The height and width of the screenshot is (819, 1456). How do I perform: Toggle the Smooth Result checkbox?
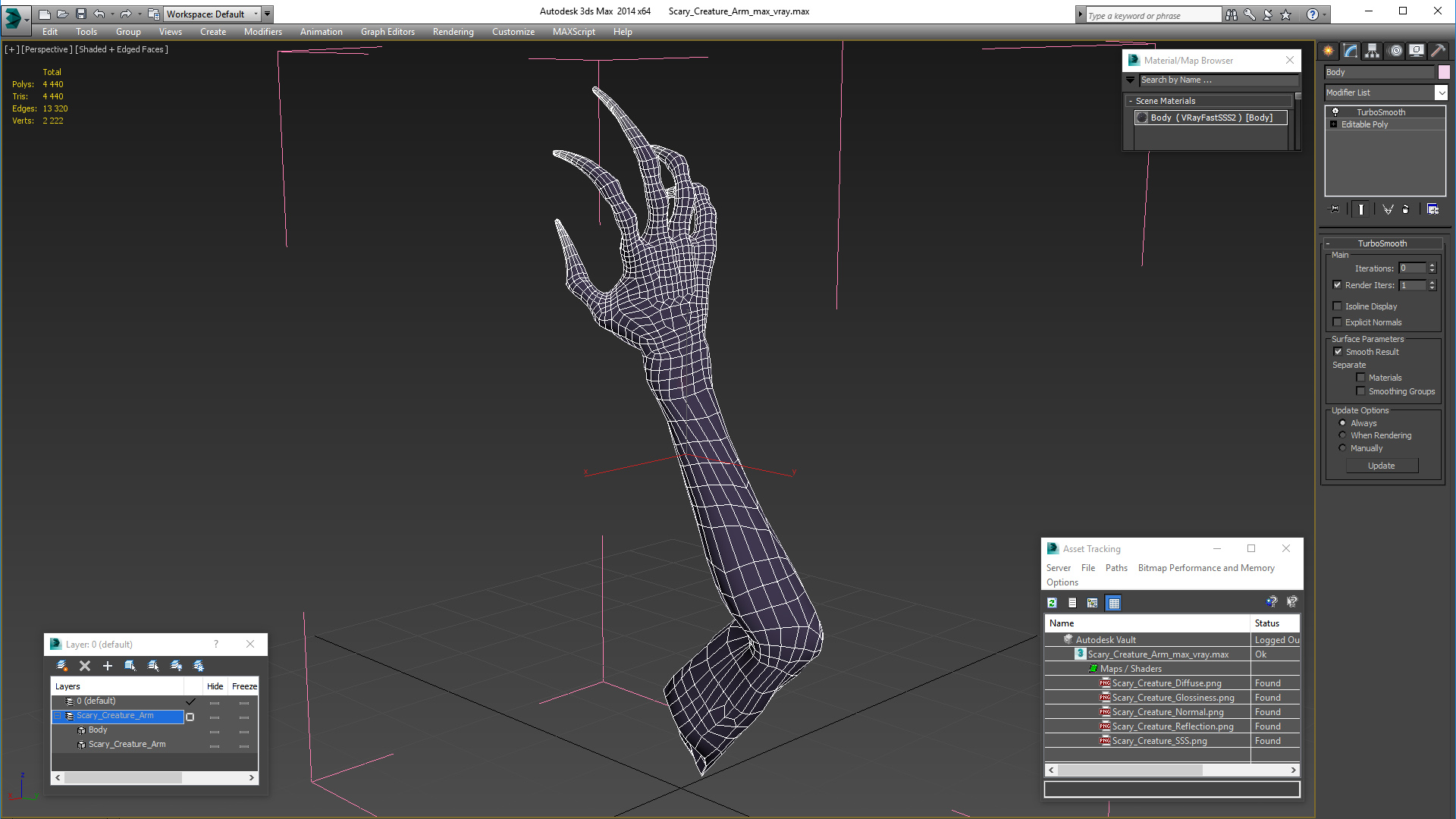click(1338, 352)
